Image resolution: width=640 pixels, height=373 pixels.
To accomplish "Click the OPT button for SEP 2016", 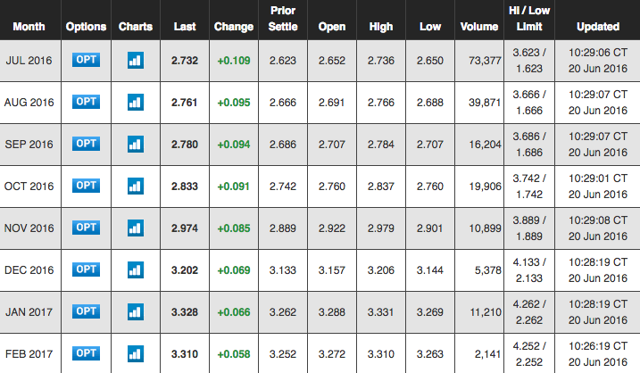I will coord(86,144).
